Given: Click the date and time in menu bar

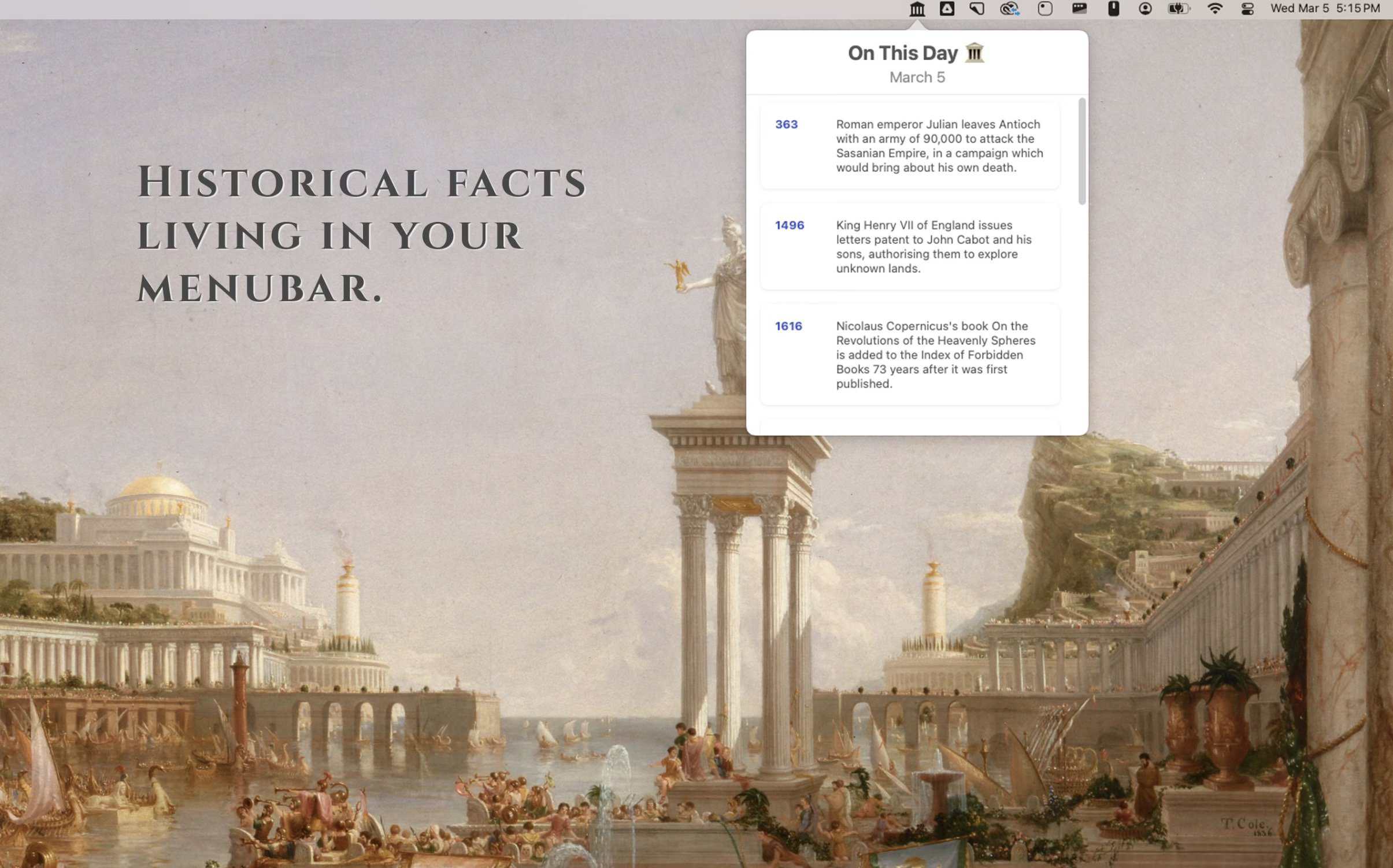Looking at the screenshot, I should click(x=1325, y=9).
